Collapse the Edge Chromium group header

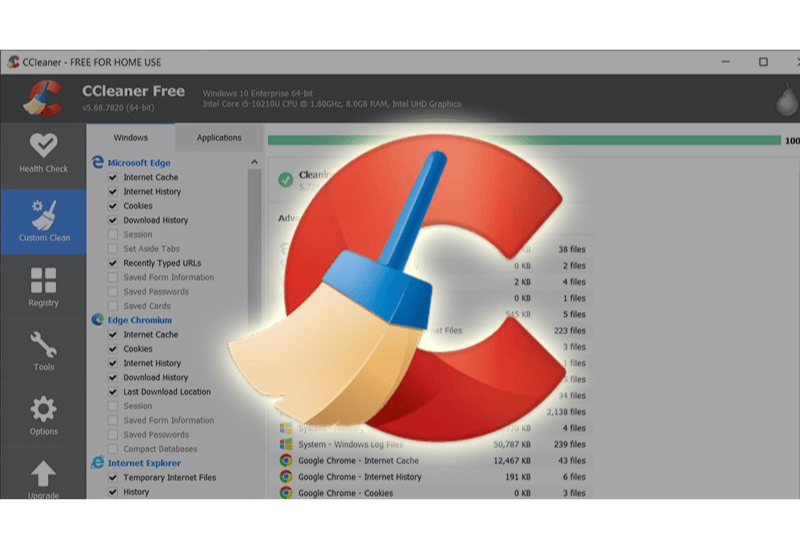tap(139, 319)
